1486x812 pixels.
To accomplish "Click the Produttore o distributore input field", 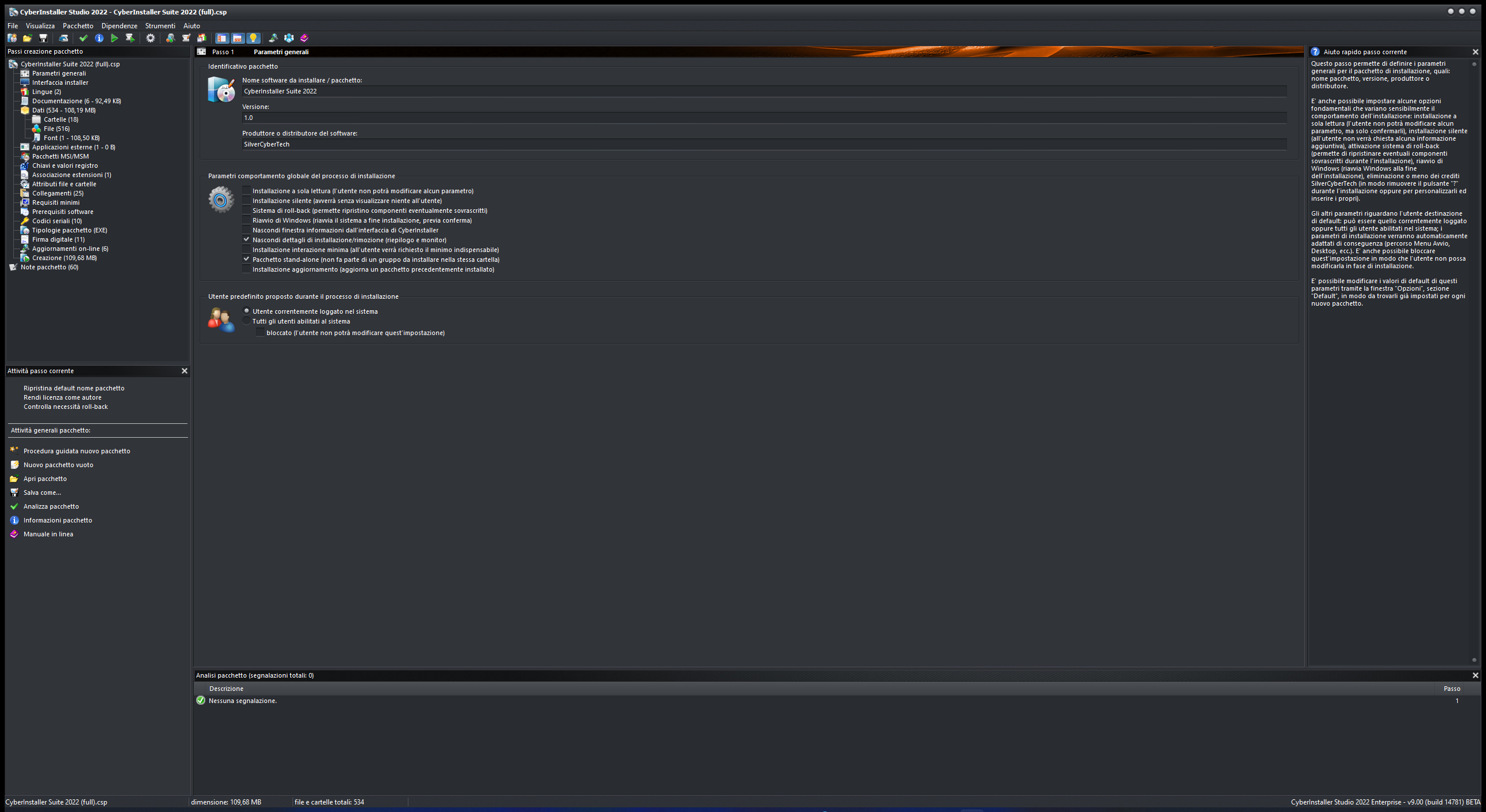I will pos(764,144).
